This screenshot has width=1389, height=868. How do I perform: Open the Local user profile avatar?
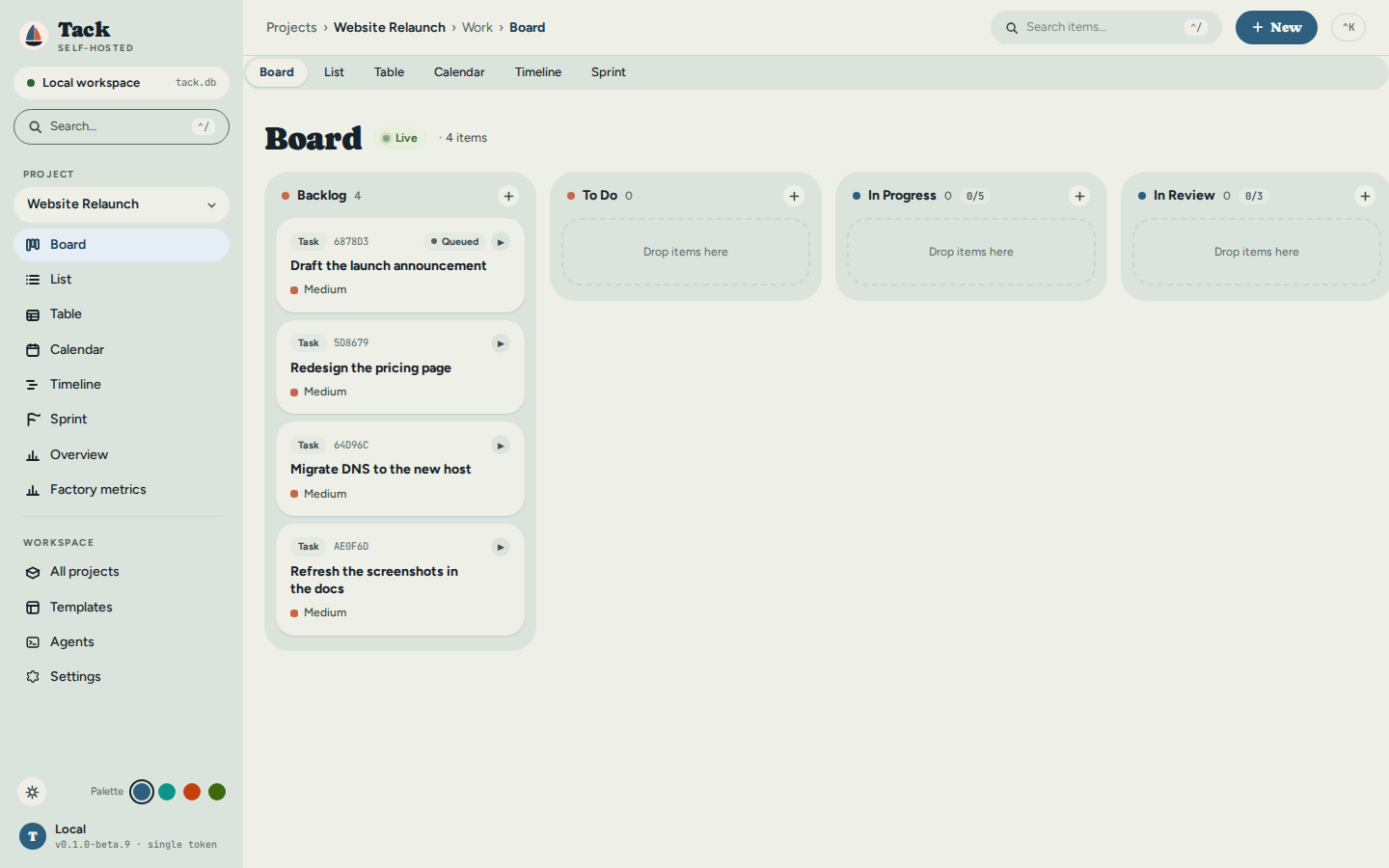33,836
